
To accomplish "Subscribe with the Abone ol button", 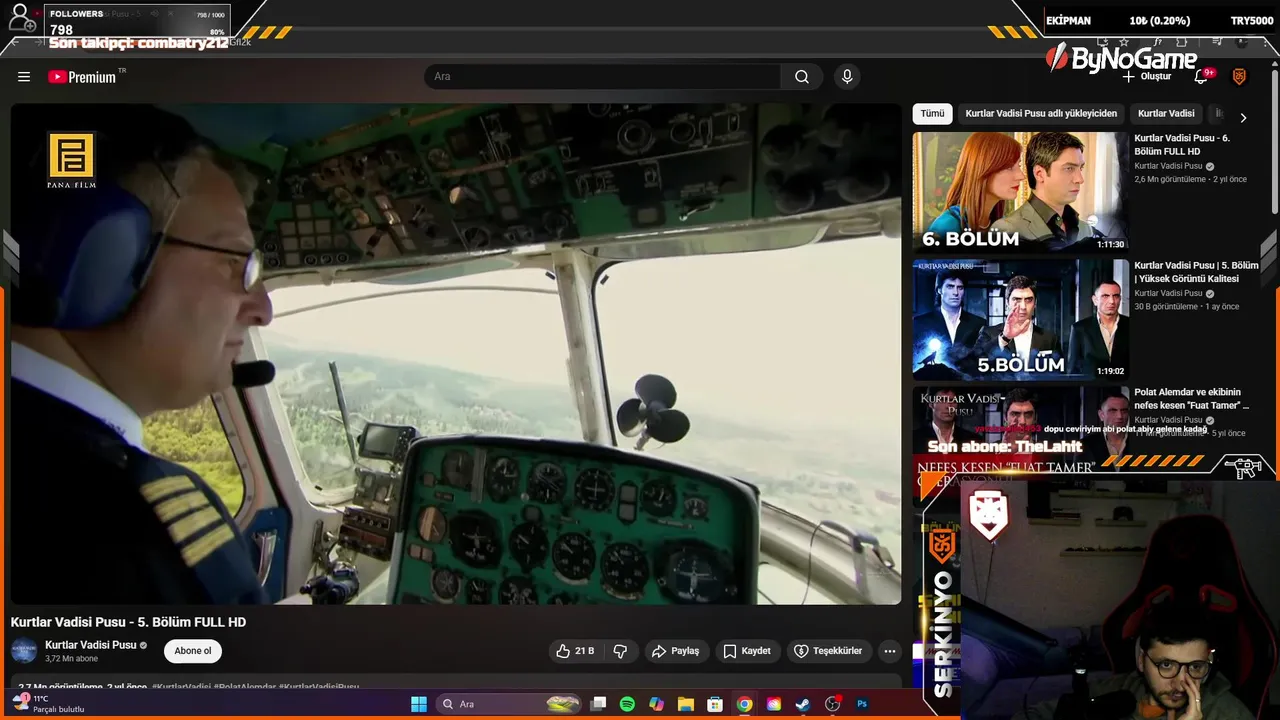I will pyautogui.click(x=193, y=651).
